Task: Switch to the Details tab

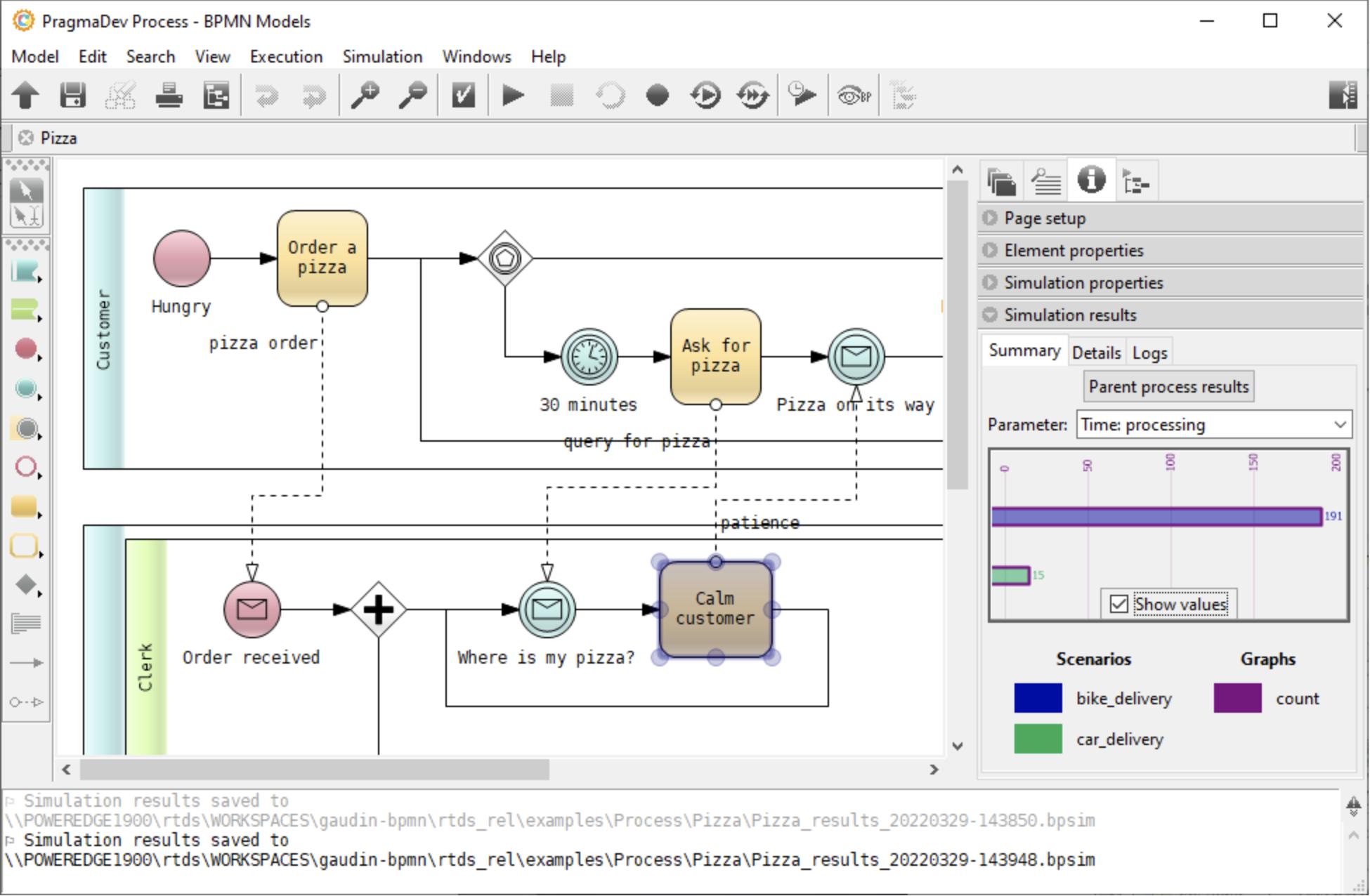Action: pos(1096,353)
